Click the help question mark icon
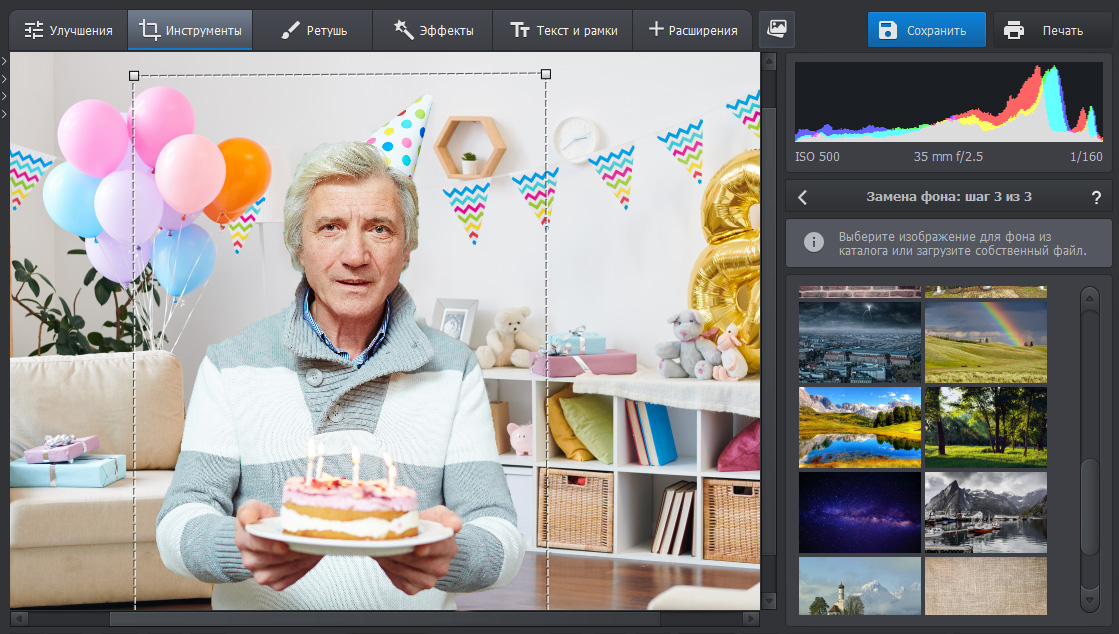This screenshot has width=1119, height=634. 1096,197
